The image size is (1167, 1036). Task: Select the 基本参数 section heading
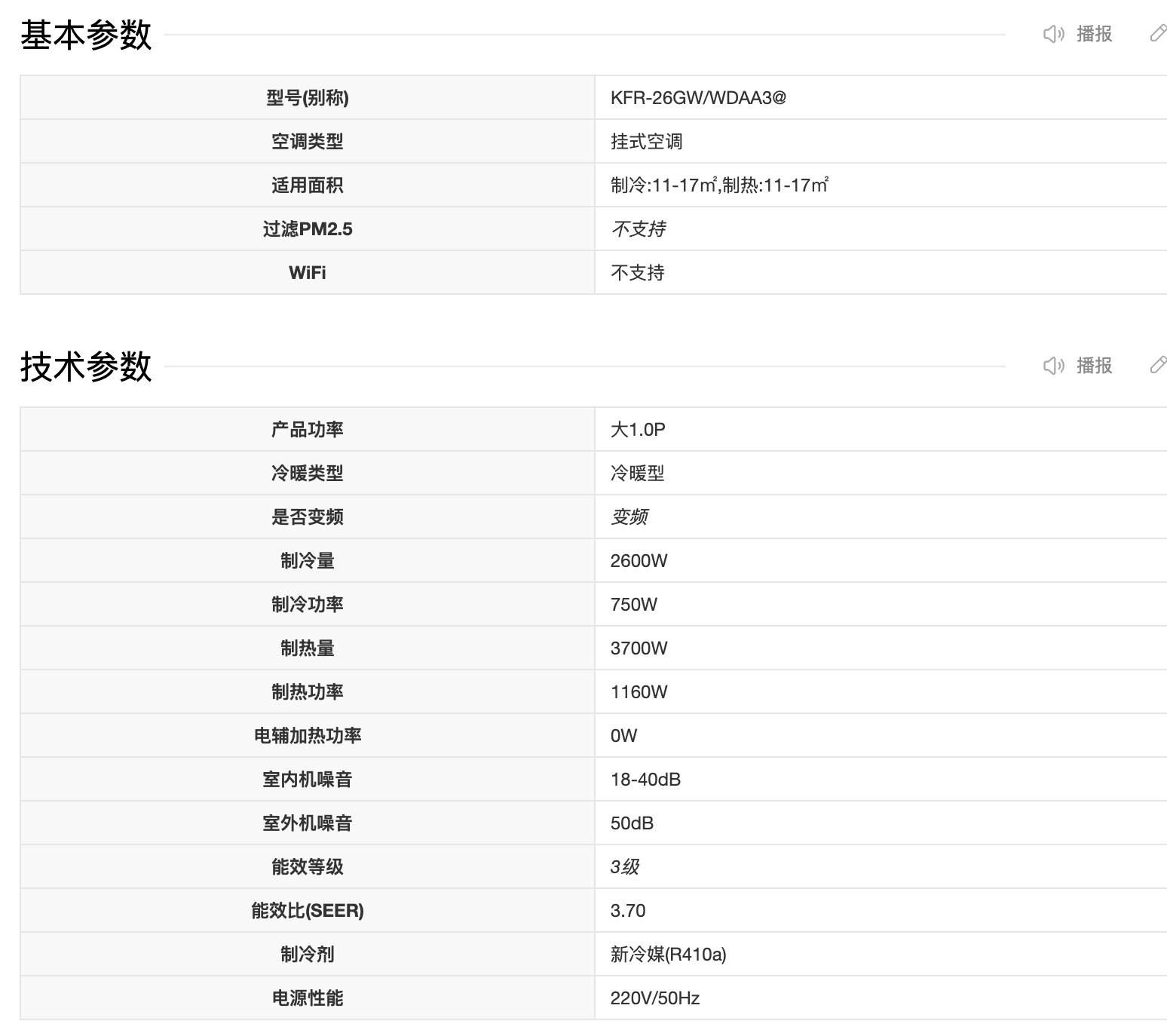point(86,35)
